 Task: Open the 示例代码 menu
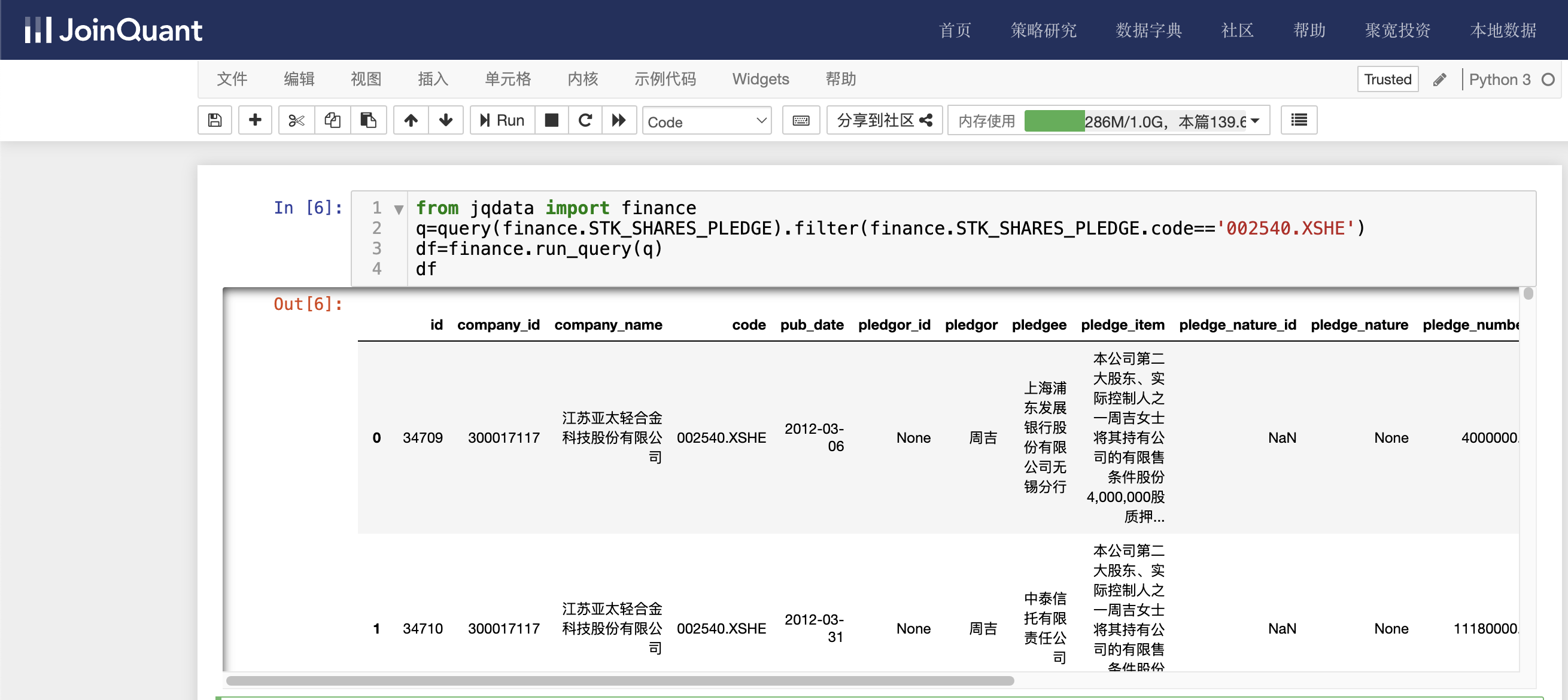[665, 79]
